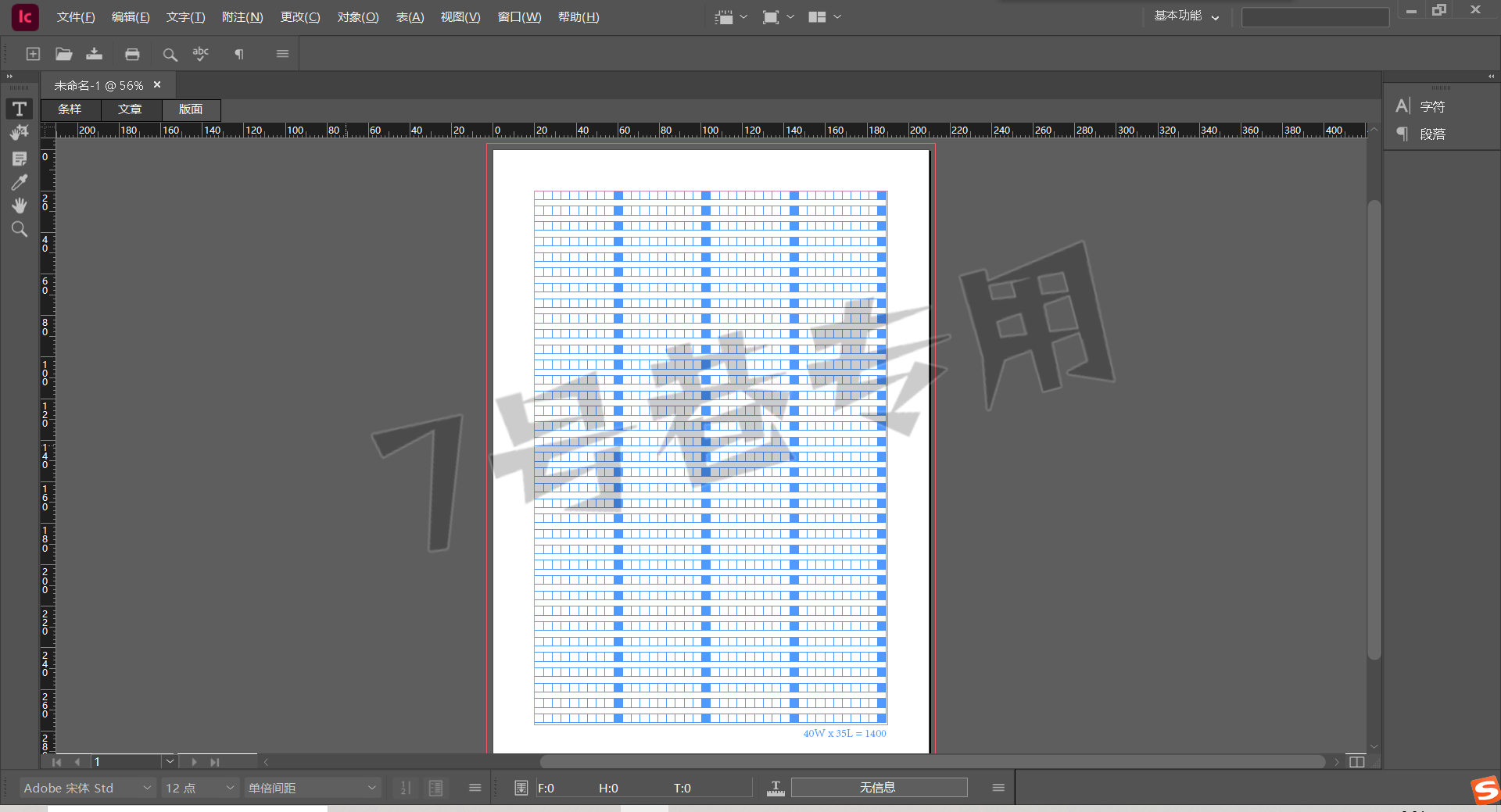This screenshot has width=1501, height=812.
Task: Go to the previous page
Action: (77, 762)
